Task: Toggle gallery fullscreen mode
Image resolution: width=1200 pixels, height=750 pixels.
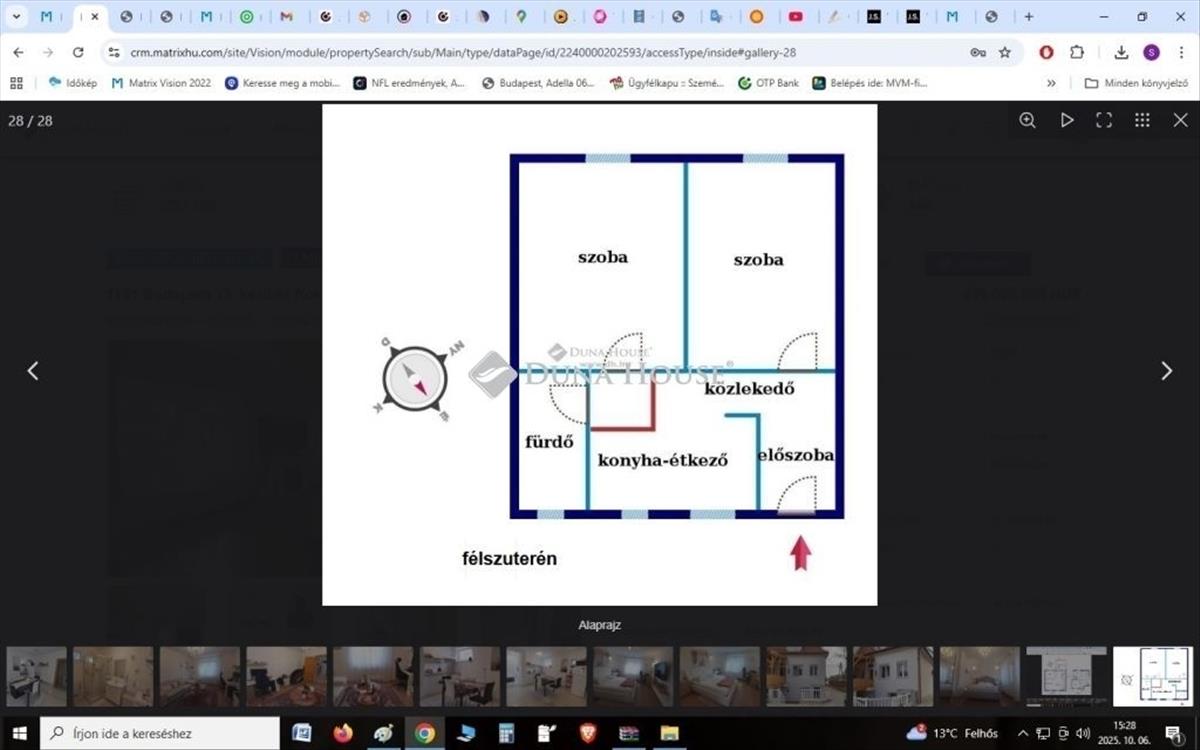Action: tap(1104, 120)
